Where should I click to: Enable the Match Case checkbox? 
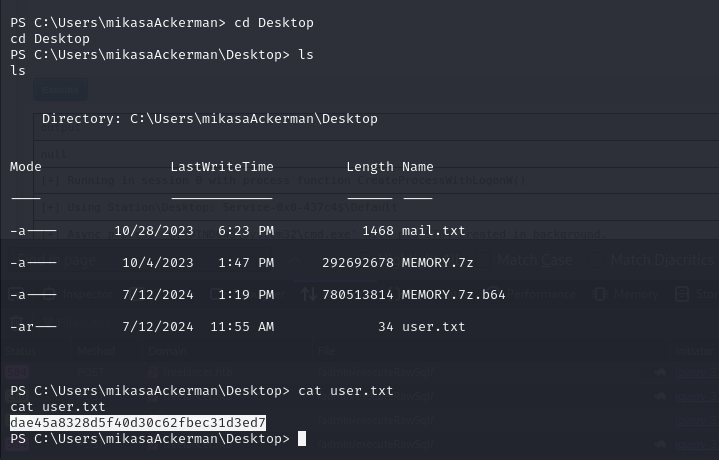[482, 260]
